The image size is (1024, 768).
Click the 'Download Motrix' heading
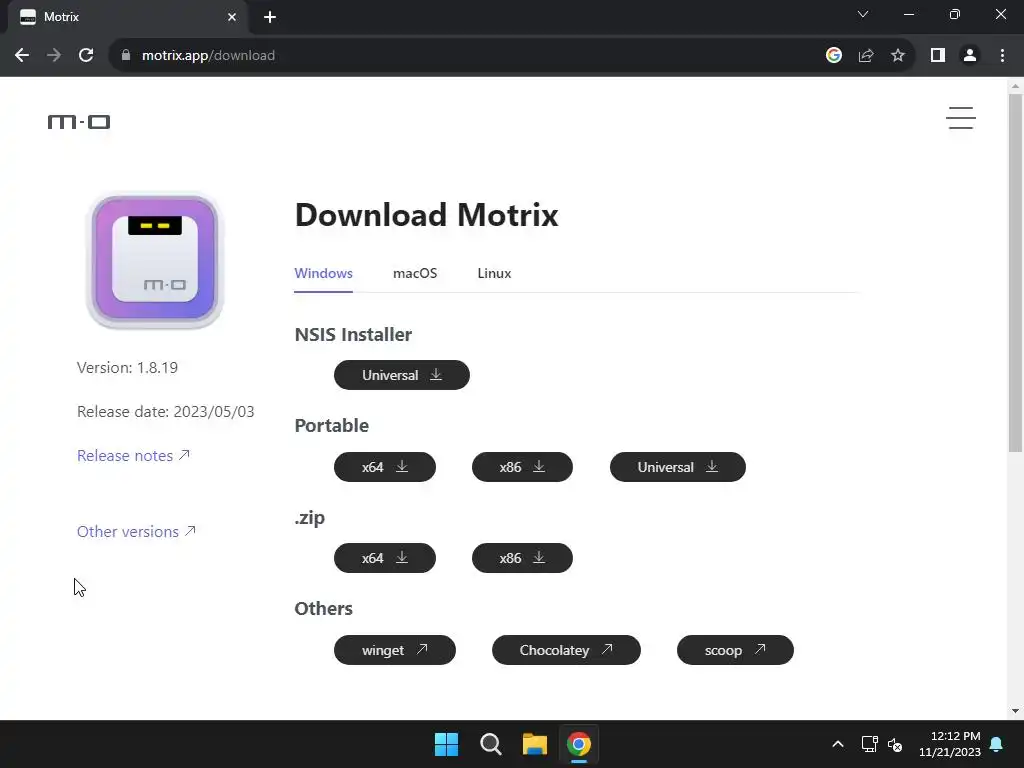click(x=426, y=215)
